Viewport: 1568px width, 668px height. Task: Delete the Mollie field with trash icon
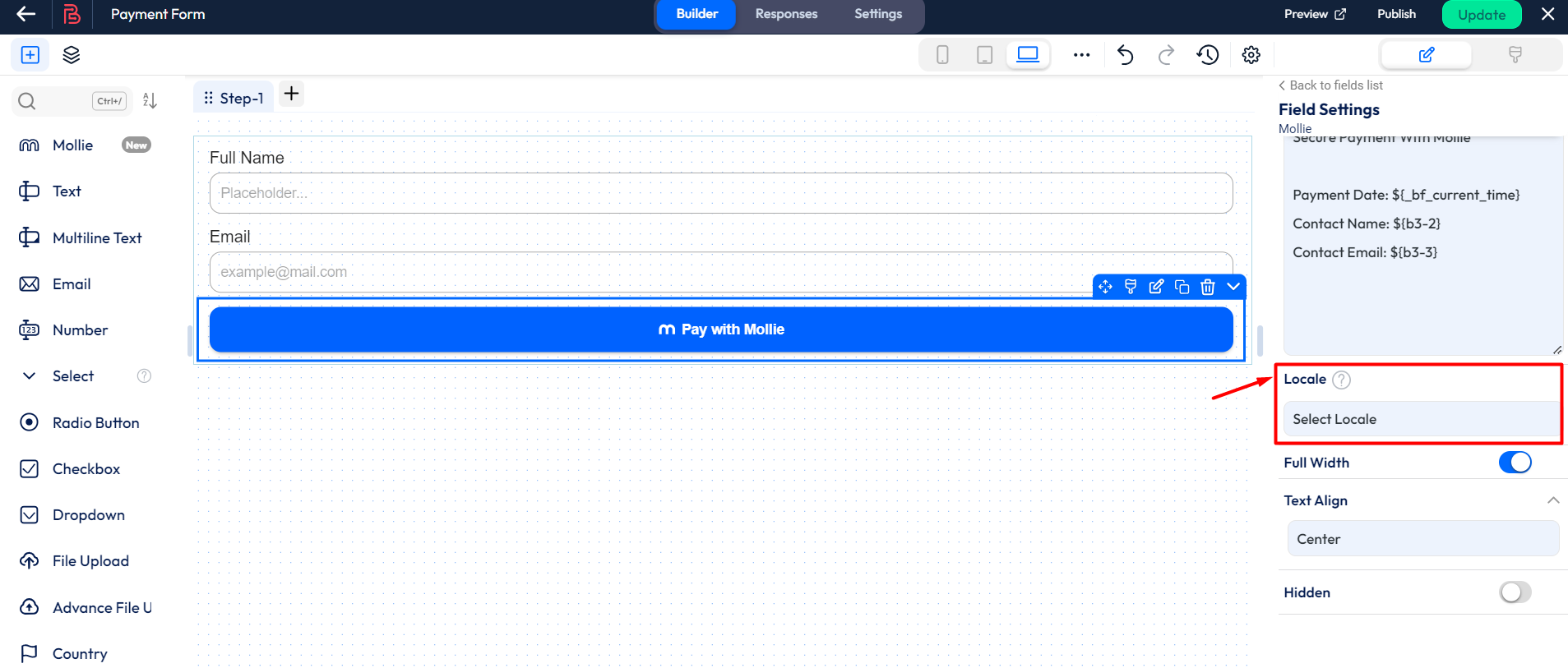1207,287
